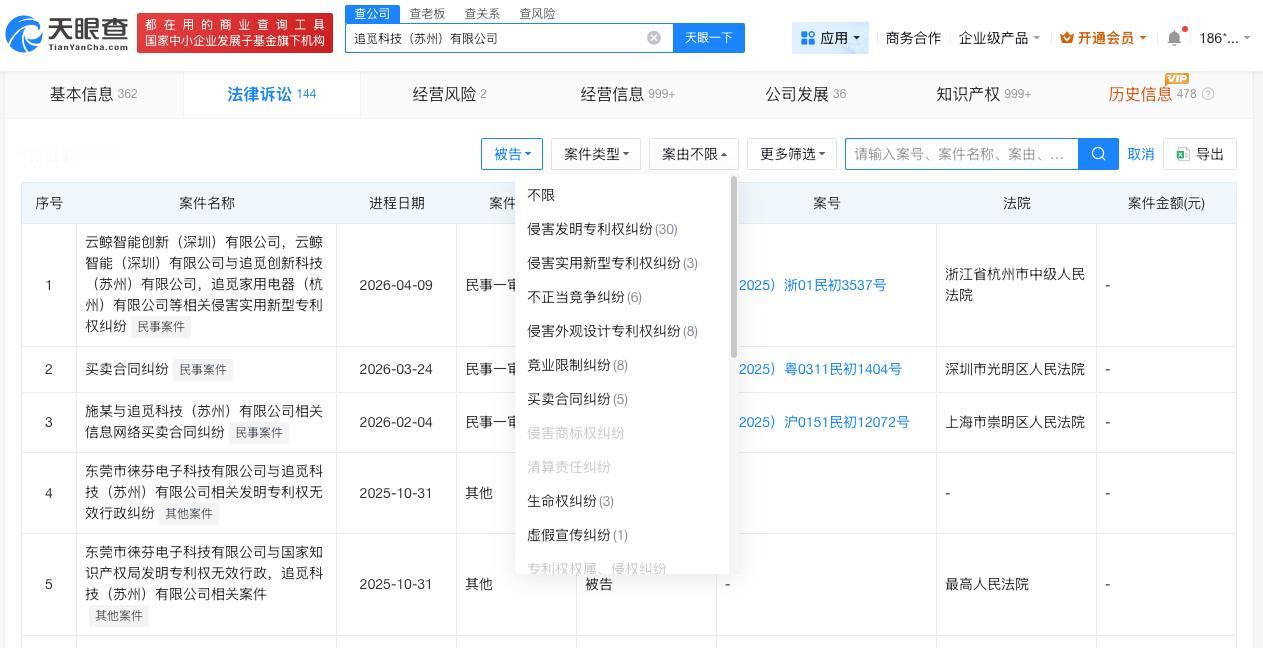This screenshot has width=1263, height=648.
Task: Click the 天眼一下 search button
Action: (709, 38)
